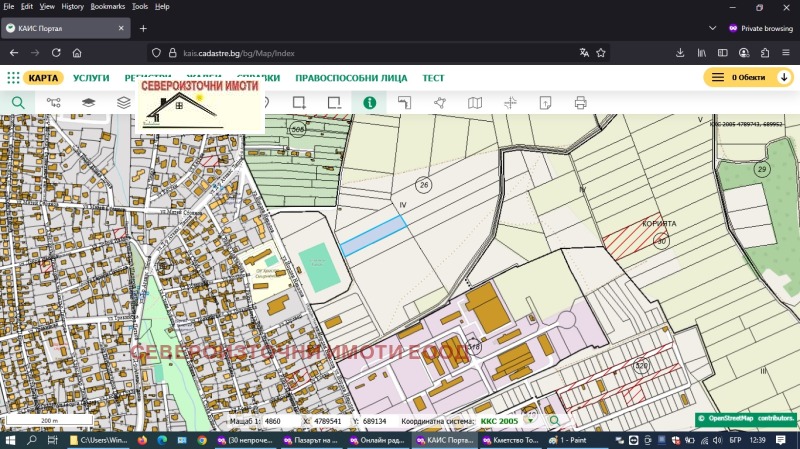Select the КАИС Портал browser tab

[65, 28]
